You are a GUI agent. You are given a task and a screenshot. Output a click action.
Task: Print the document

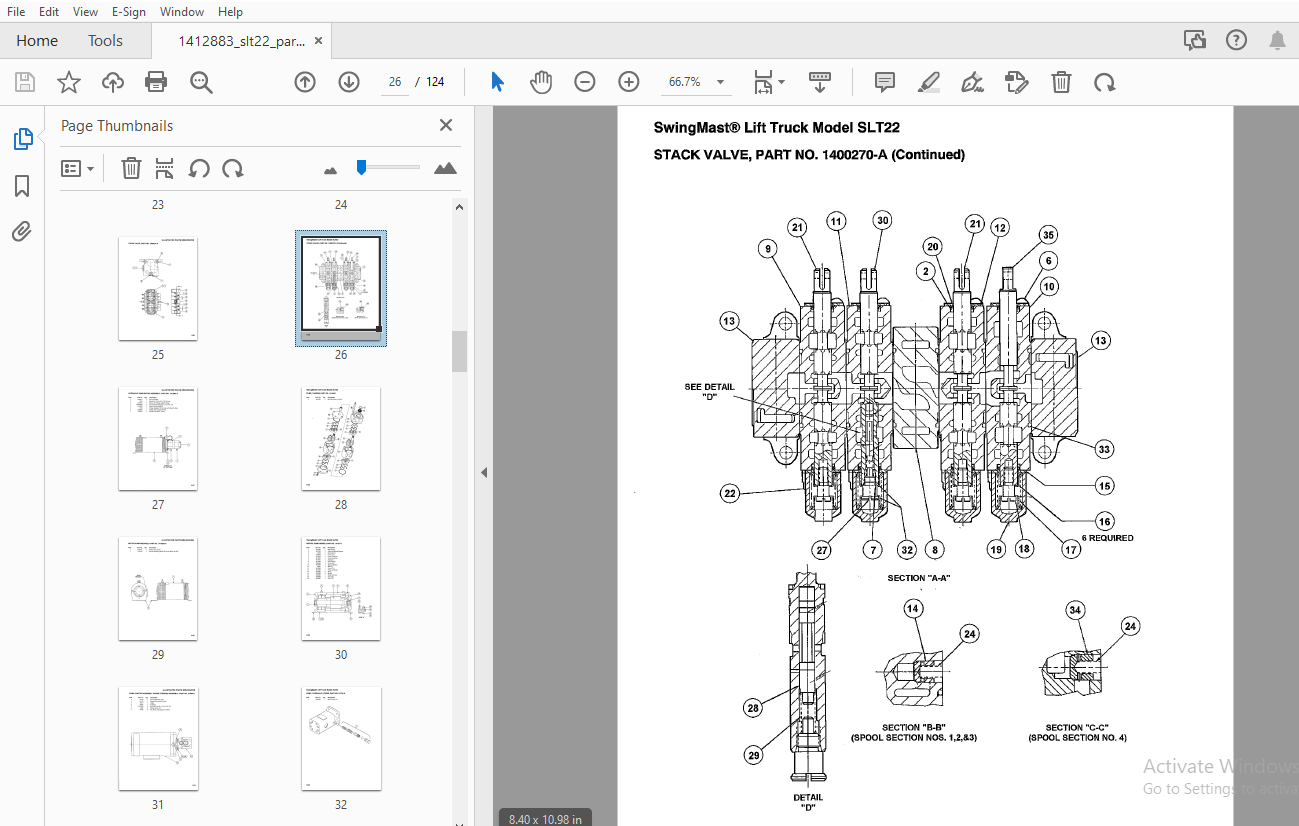pos(156,82)
